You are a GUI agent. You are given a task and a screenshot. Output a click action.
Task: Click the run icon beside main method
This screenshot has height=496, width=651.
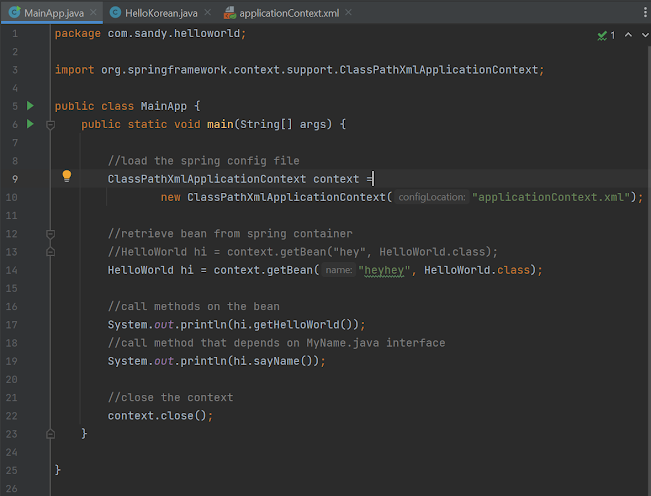pos(30,124)
